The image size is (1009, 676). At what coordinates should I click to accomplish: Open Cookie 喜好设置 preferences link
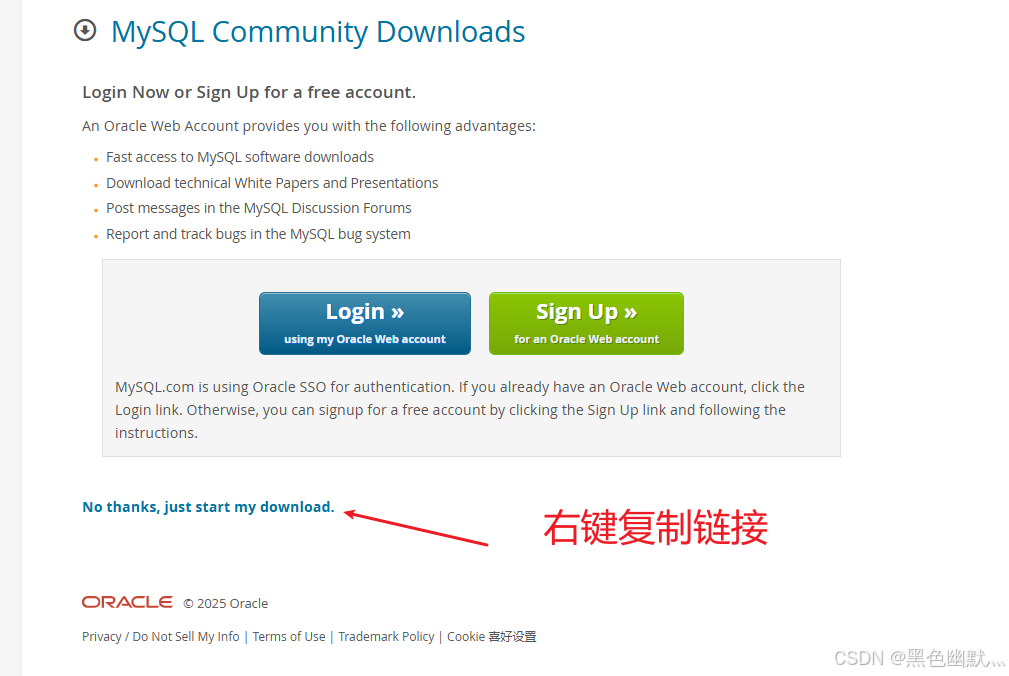(492, 636)
